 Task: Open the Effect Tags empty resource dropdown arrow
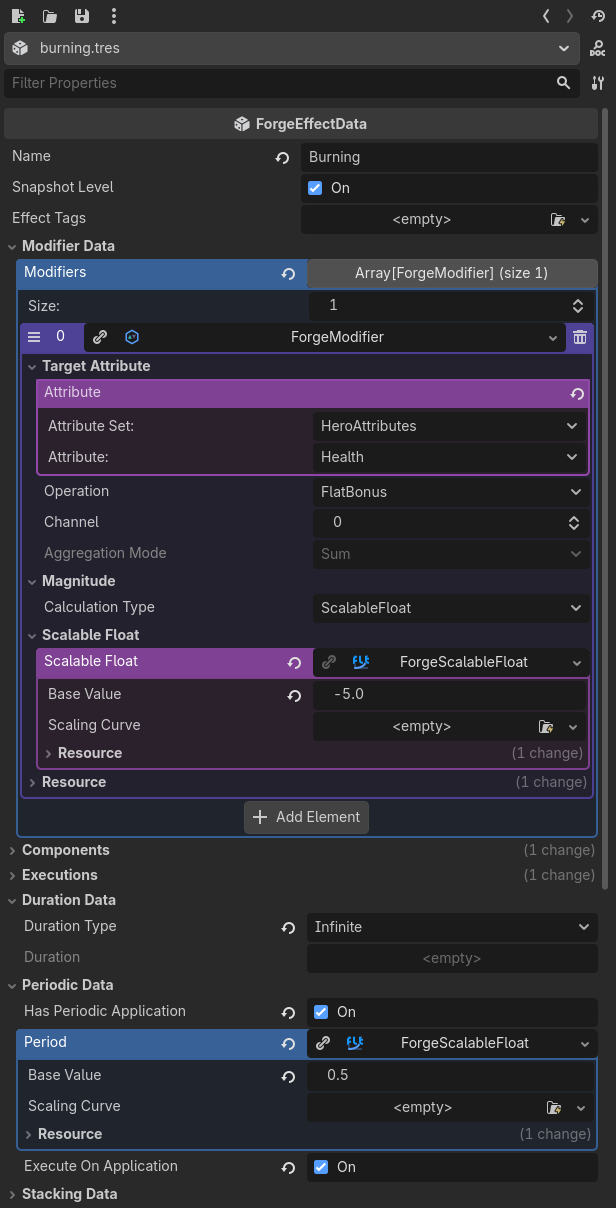coord(585,219)
